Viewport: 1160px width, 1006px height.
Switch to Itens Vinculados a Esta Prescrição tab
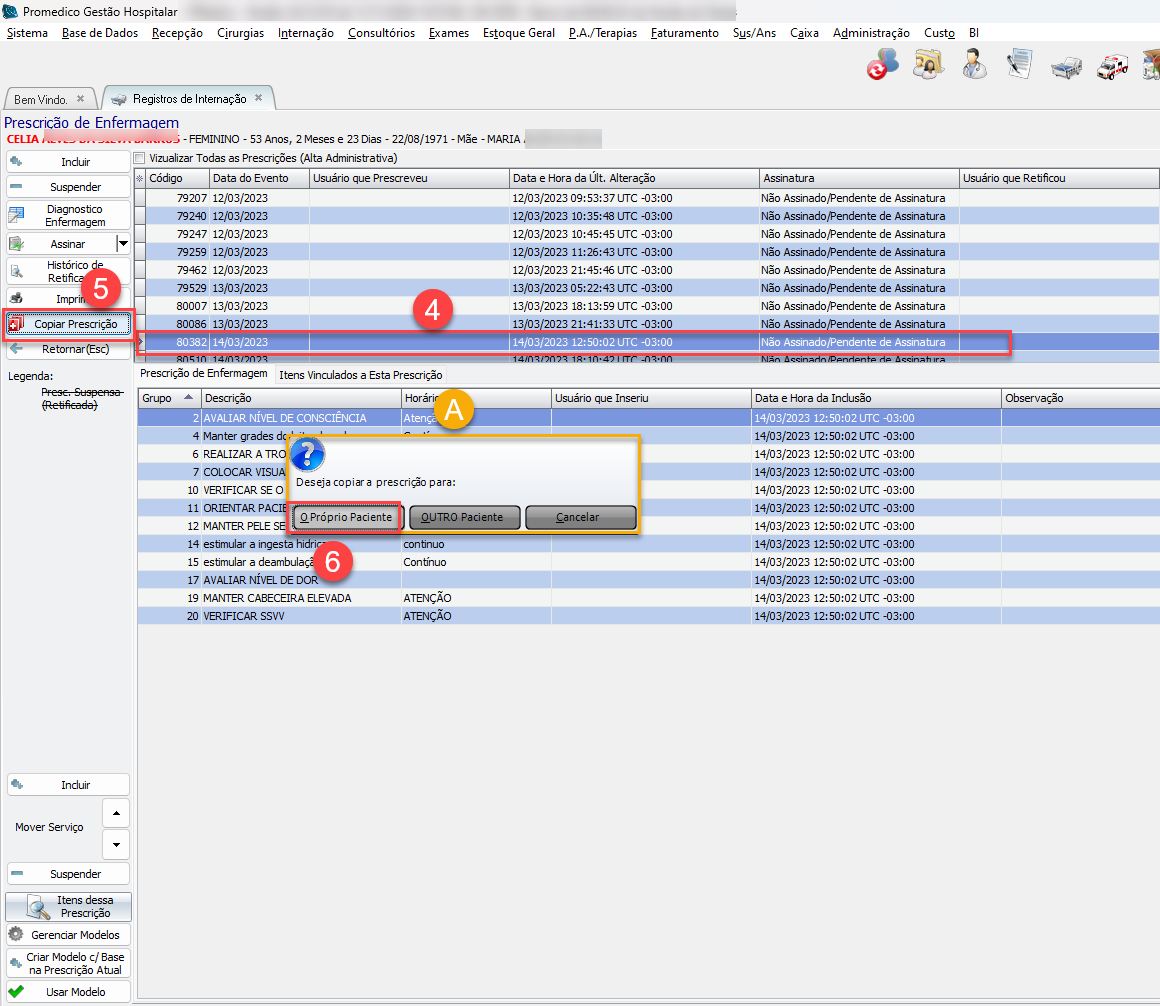click(360, 374)
